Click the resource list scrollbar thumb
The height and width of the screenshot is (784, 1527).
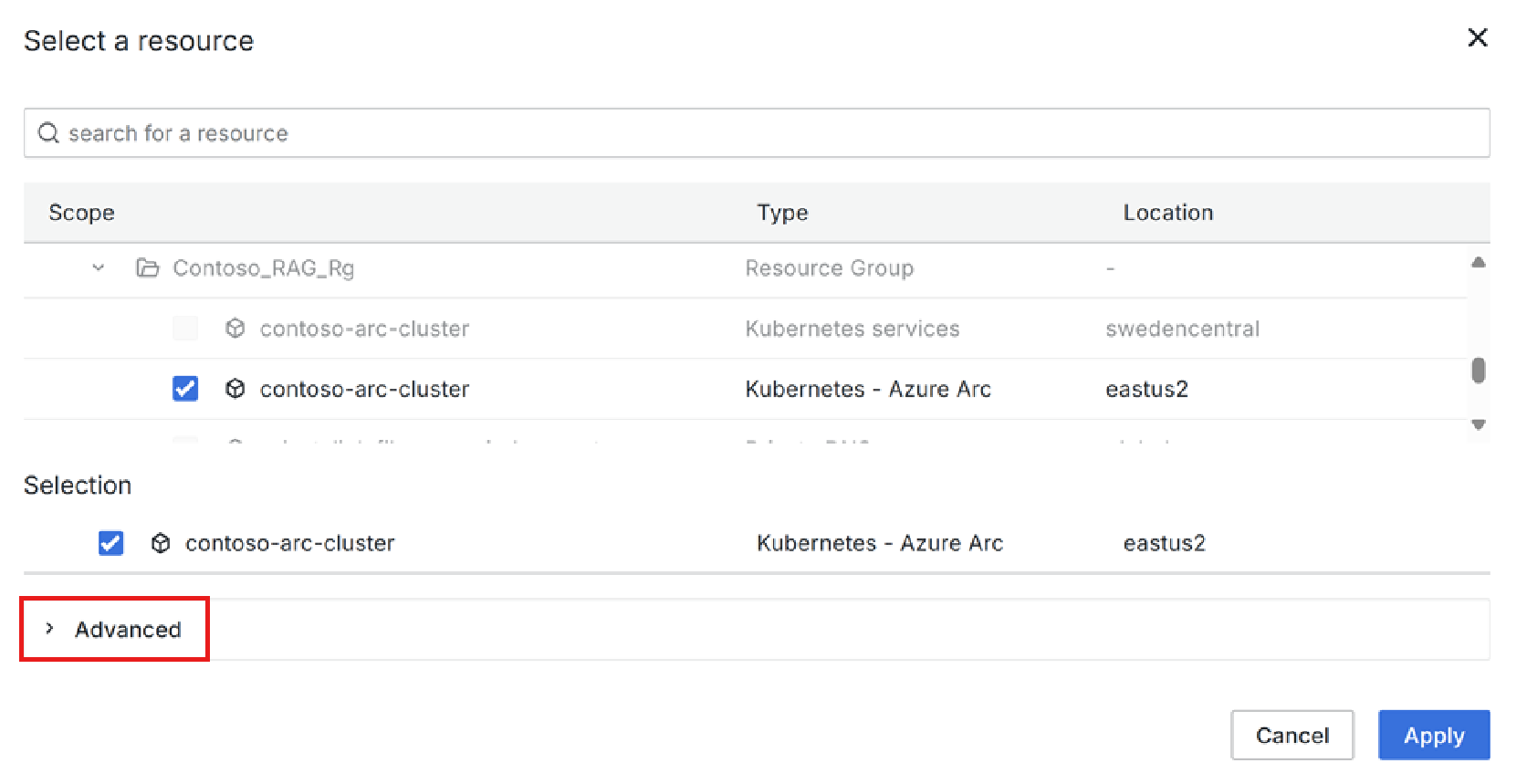pyautogui.click(x=1479, y=370)
